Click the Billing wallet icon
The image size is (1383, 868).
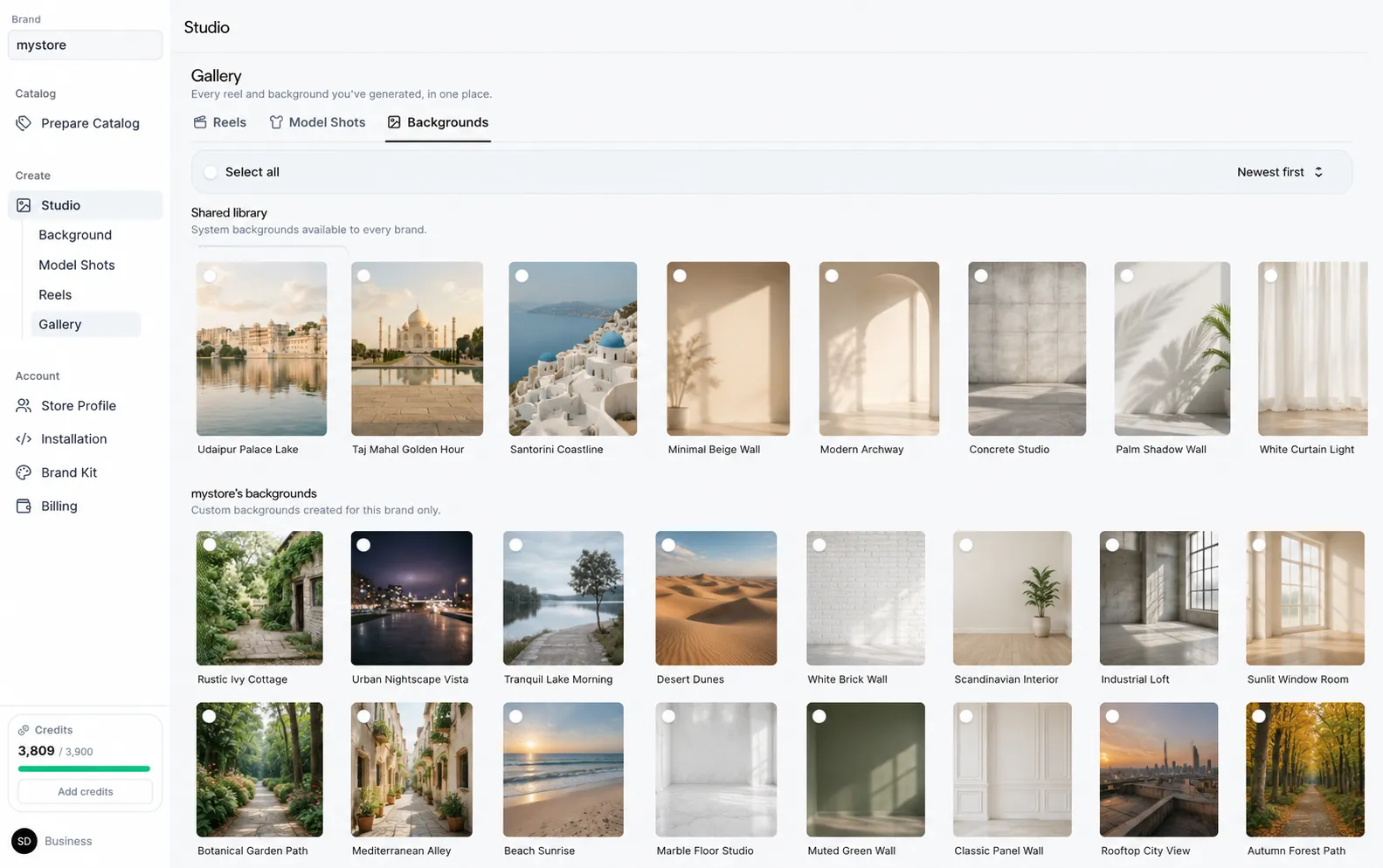pyautogui.click(x=24, y=506)
